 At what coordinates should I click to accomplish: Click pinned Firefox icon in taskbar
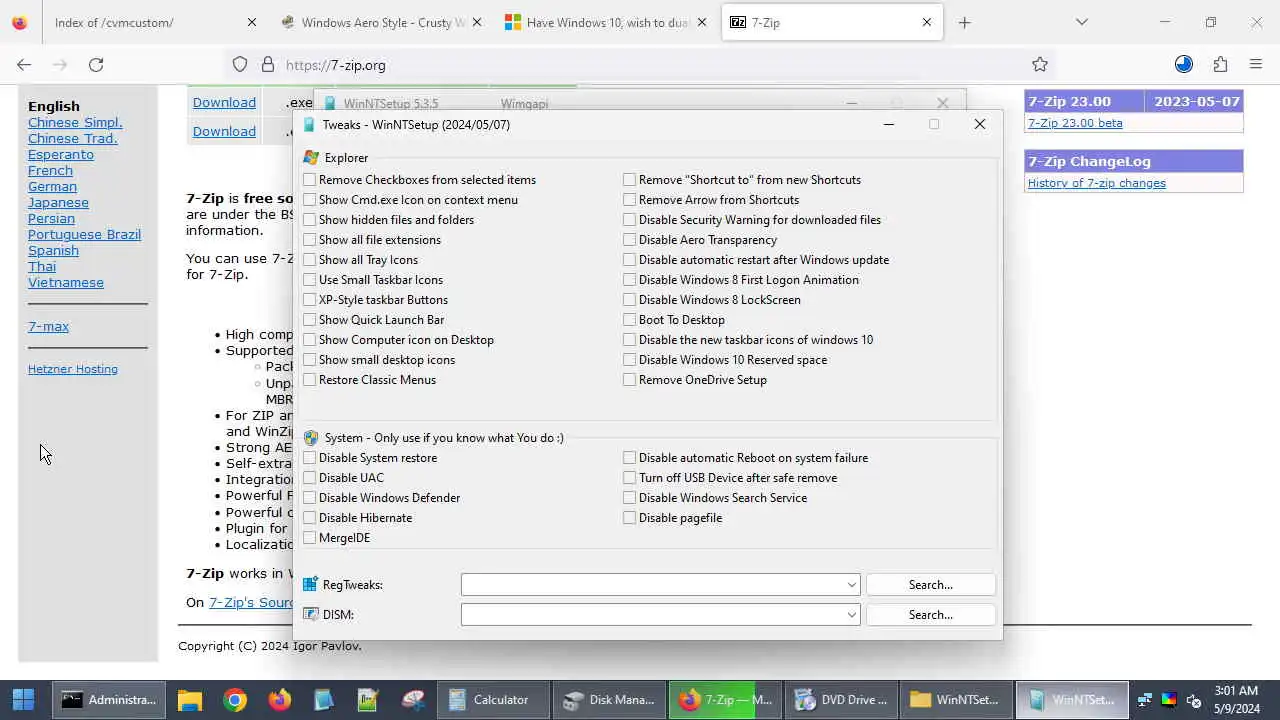click(279, 700)
